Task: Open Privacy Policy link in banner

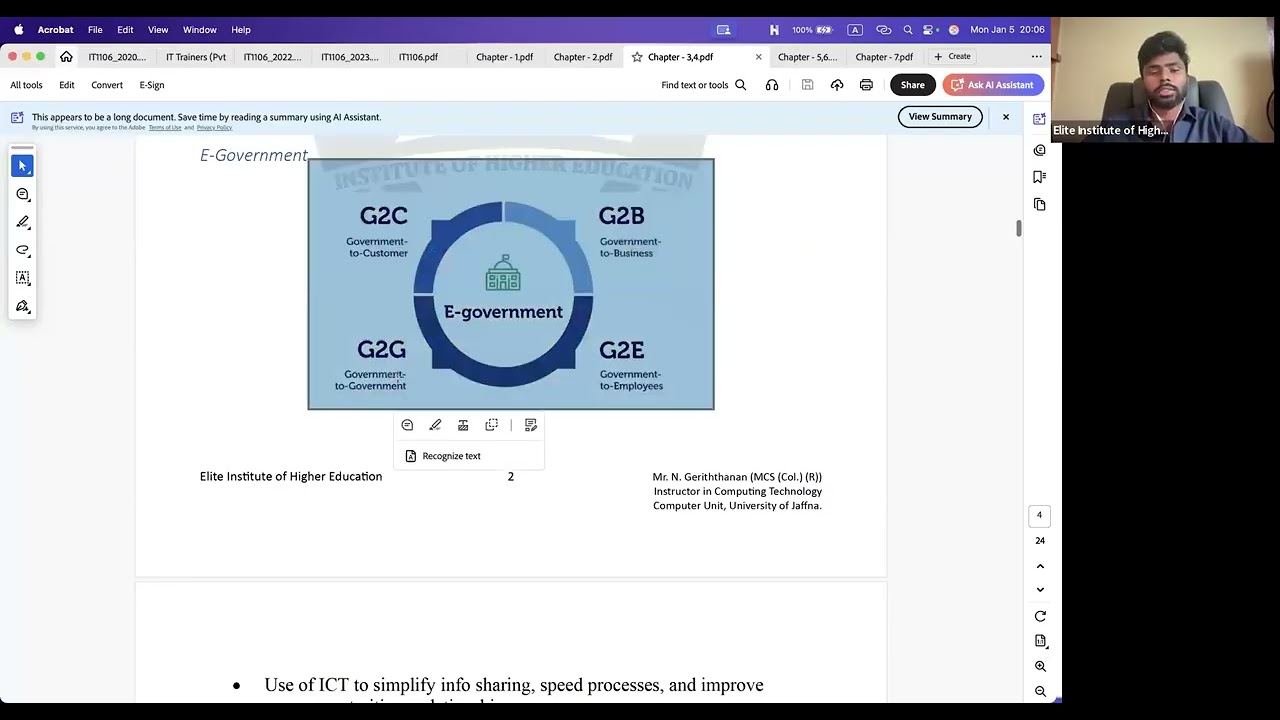Action: [x=214, y=128]
